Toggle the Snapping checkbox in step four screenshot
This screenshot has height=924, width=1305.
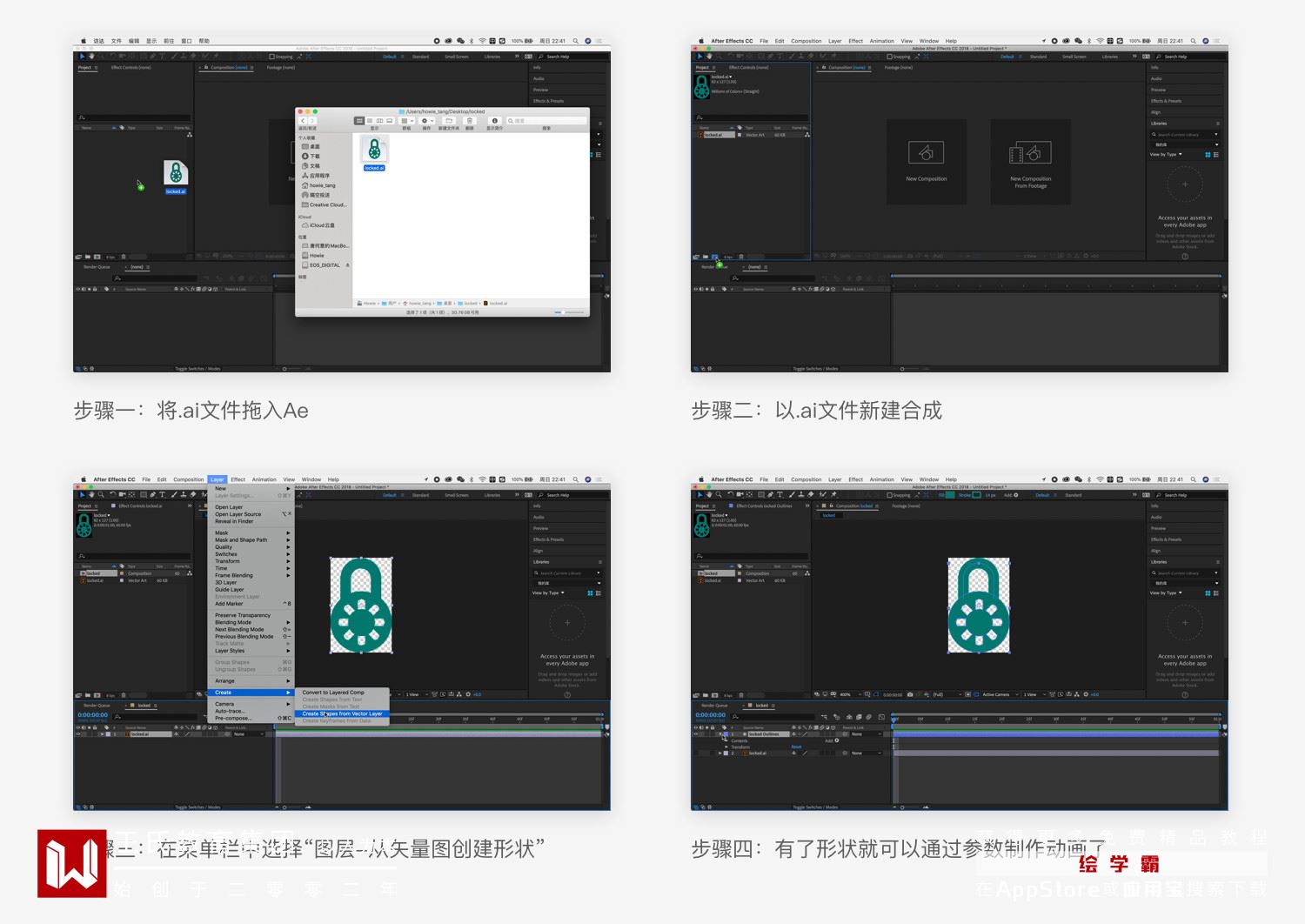point(889,495)
